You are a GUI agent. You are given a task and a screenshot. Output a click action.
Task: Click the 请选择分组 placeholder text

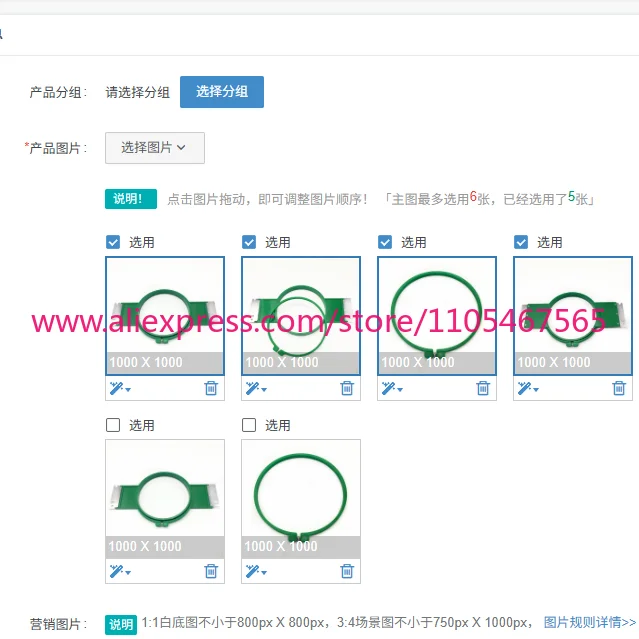(138, 92)
